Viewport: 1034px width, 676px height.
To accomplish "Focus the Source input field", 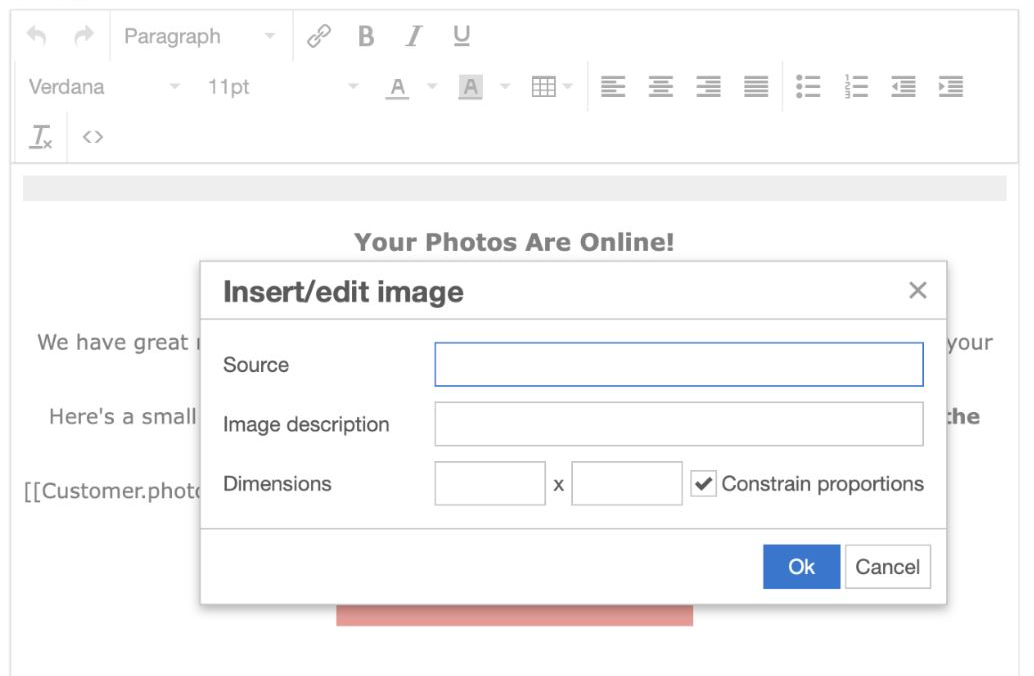I will (x=679, y=364).
